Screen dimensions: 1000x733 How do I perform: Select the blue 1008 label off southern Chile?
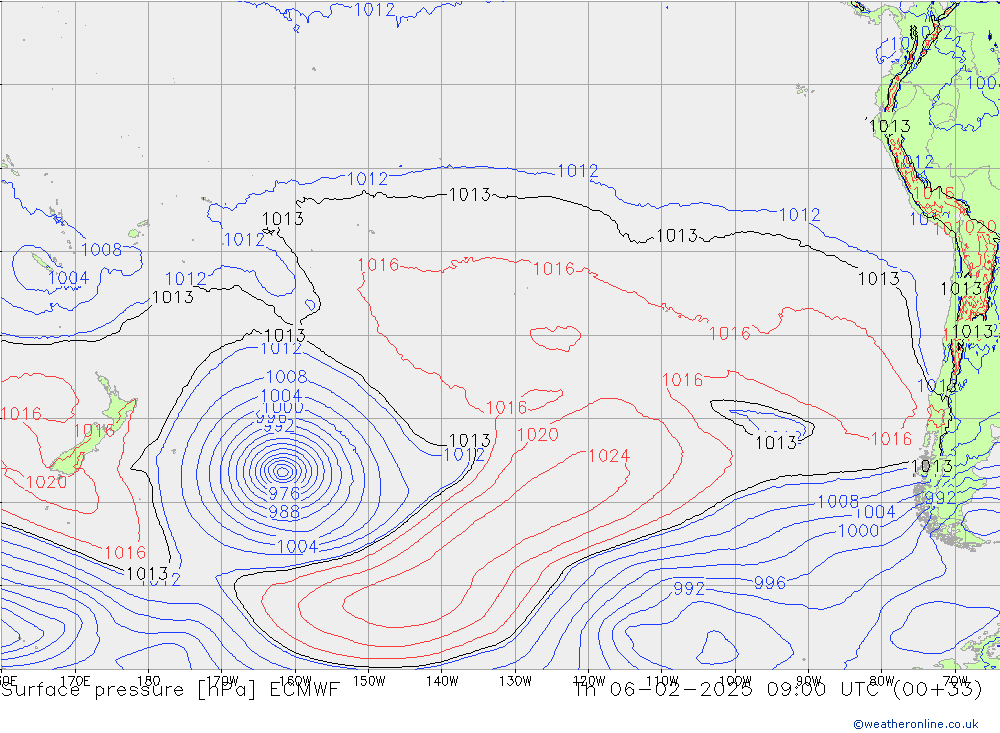coord(838,501)
